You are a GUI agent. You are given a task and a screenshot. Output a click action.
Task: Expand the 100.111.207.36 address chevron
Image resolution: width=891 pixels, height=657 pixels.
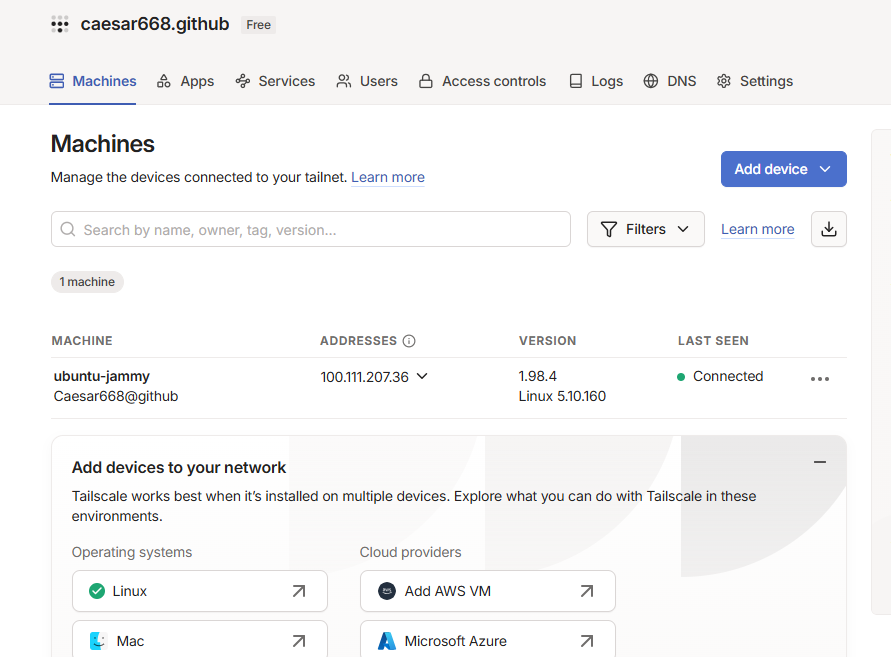point(422,376)
